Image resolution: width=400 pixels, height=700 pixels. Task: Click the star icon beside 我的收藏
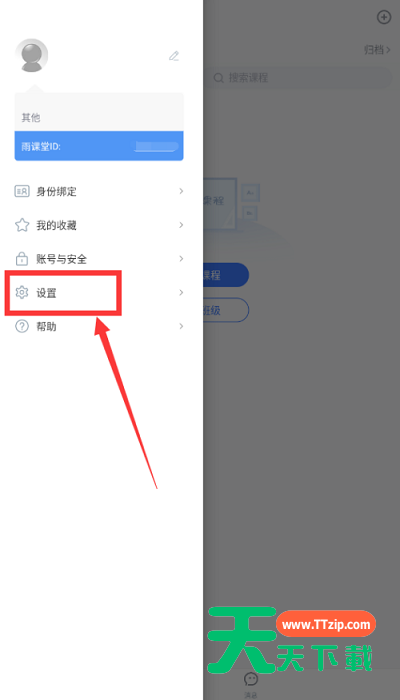point(22,225)
